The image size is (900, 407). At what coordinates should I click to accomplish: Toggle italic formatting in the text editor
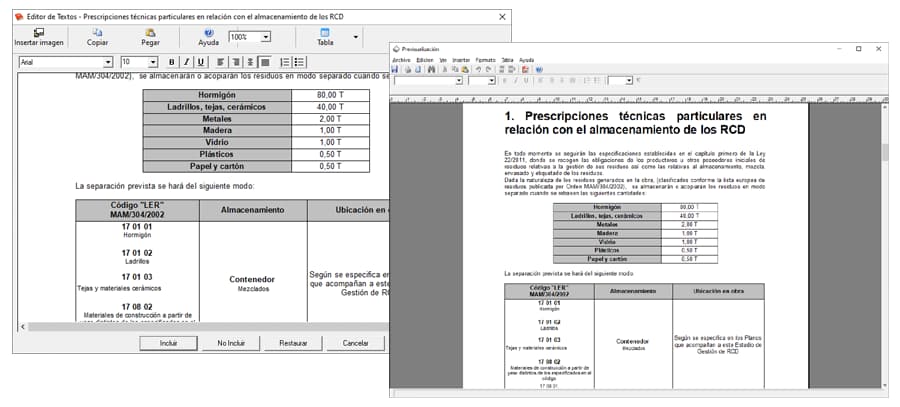click(186, 62)
